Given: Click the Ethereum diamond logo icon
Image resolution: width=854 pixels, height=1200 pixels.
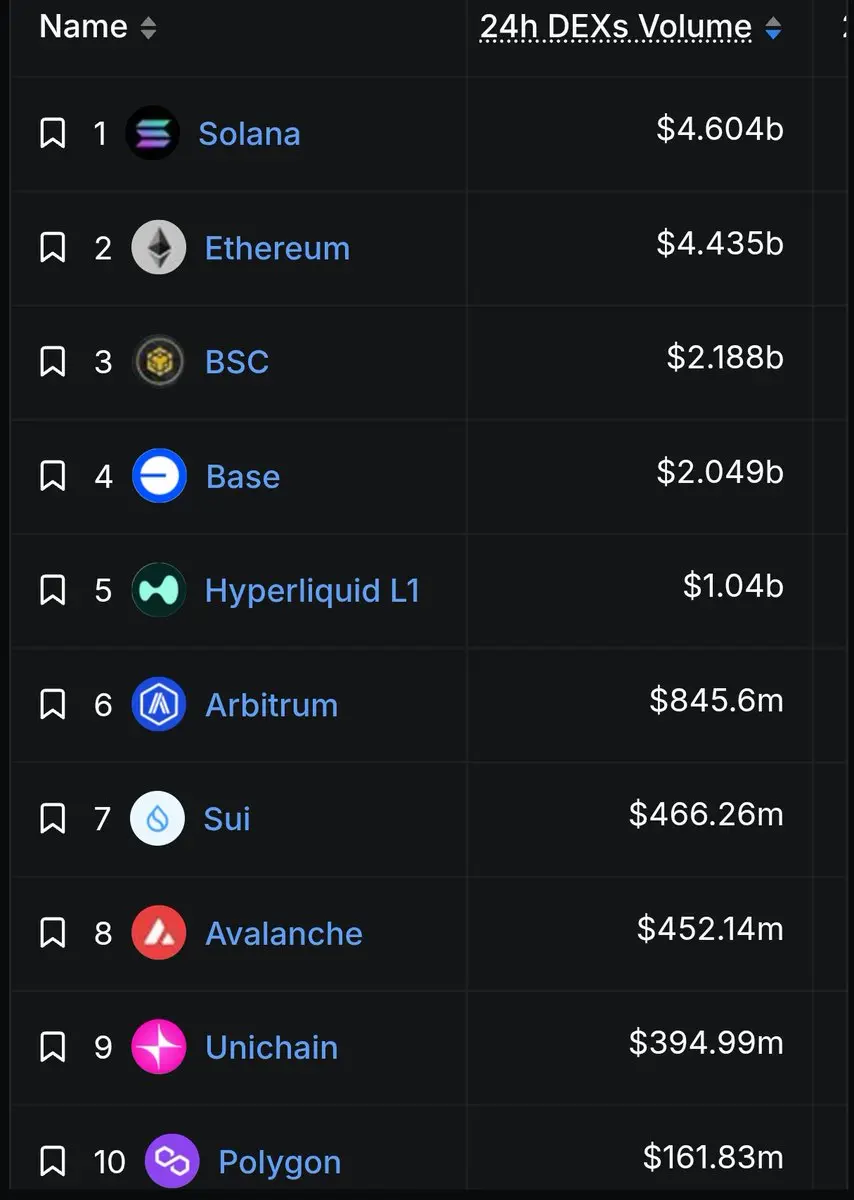Looking at the screenshot, I should click(x=159, y=247).
